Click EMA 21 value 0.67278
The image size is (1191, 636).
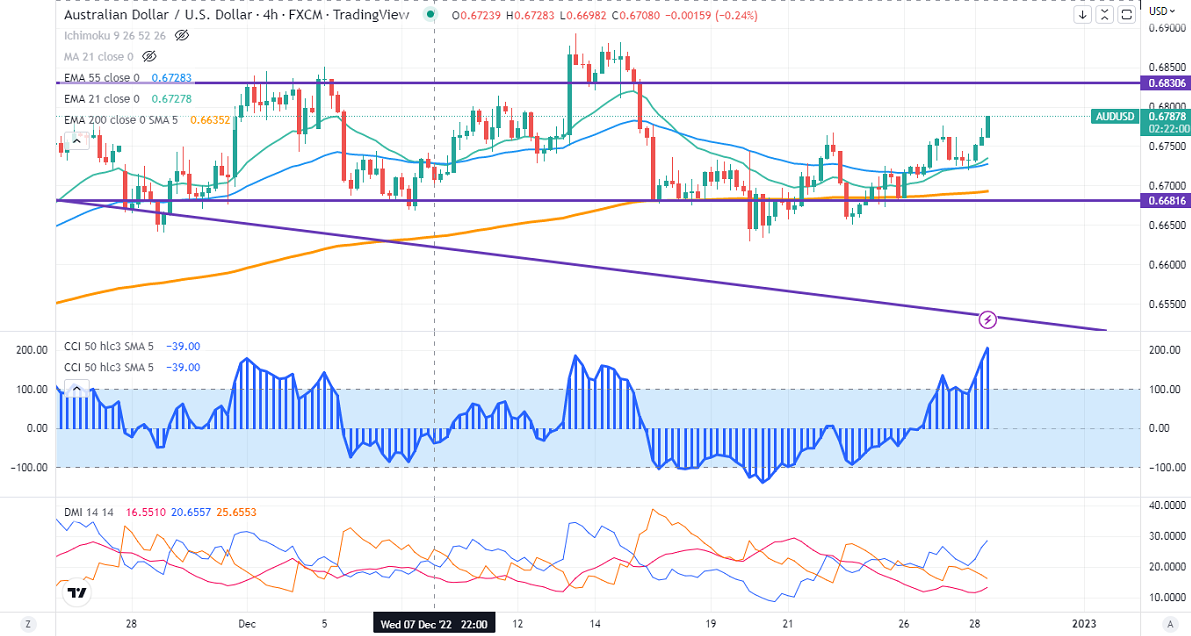172,99
